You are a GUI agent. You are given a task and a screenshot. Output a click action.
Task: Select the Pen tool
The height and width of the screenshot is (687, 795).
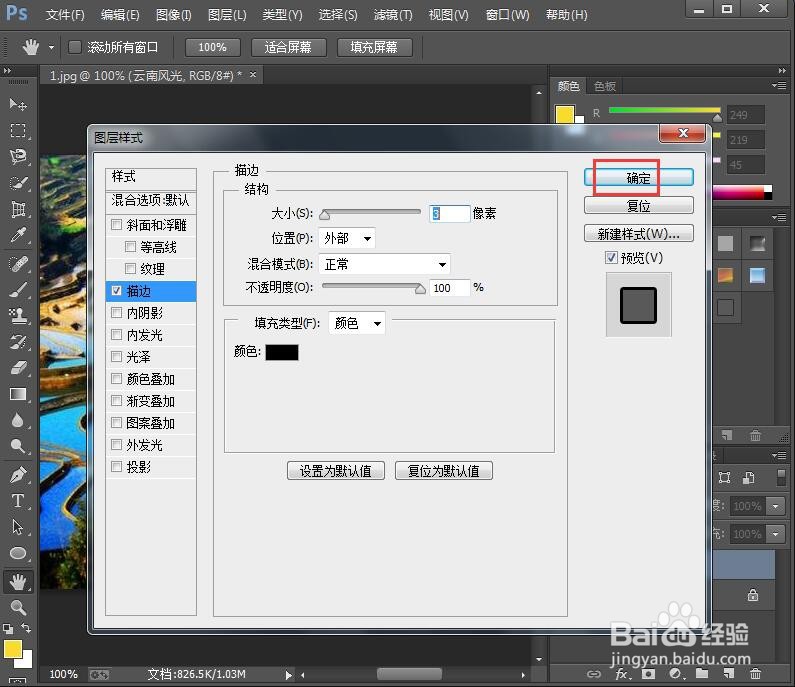coord(18,475)
